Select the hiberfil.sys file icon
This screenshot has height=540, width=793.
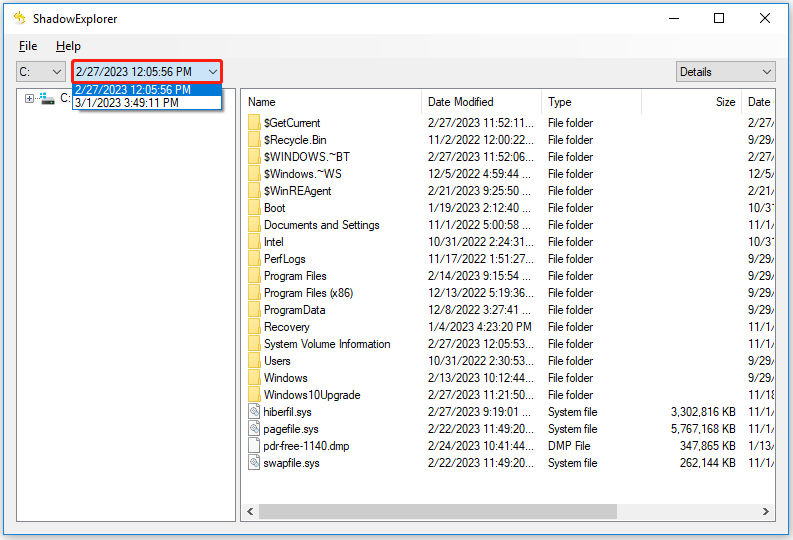coord(254,412)
